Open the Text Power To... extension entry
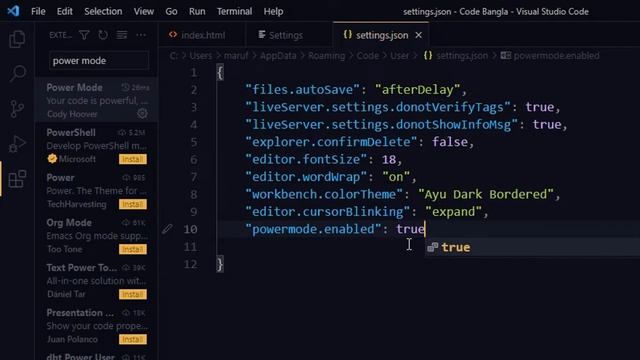This screenshot has width=640, height=360. click(x=97, y=280)
